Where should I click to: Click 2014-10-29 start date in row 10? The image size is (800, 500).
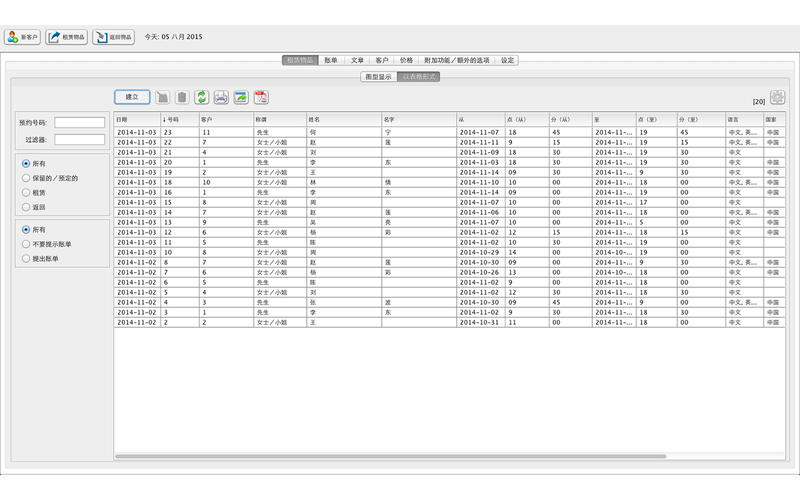click(x=479, y=252)
